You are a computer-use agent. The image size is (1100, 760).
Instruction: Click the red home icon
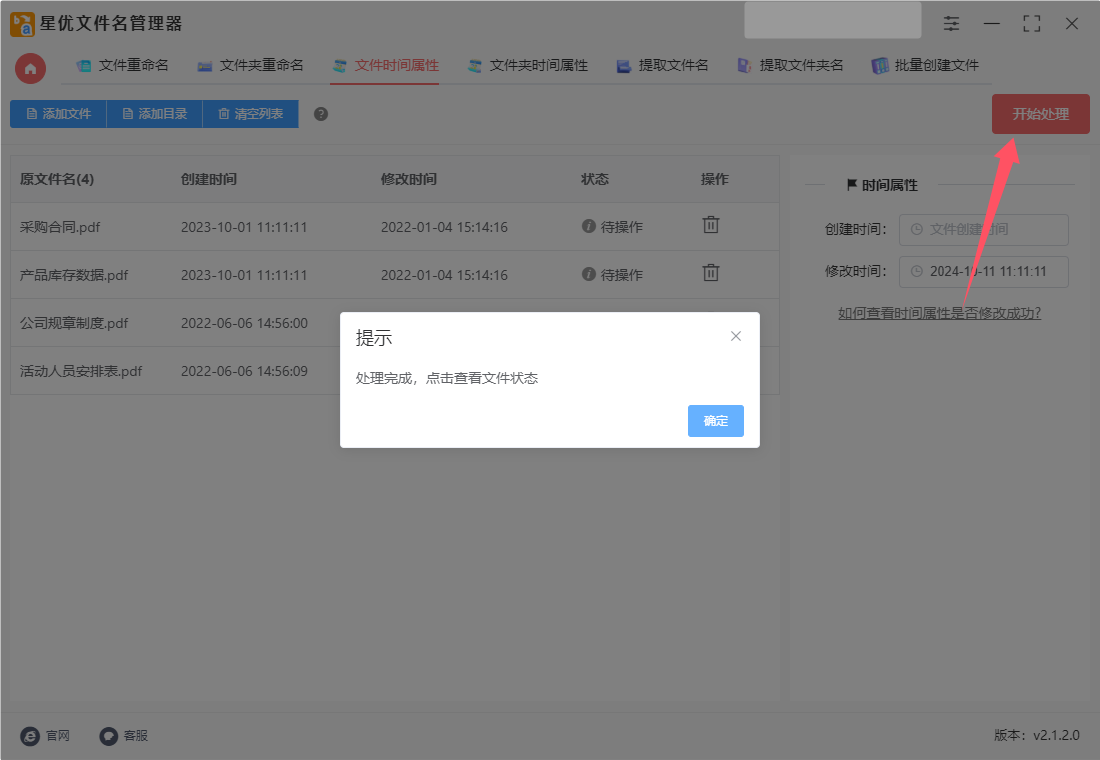pos(30,69)
